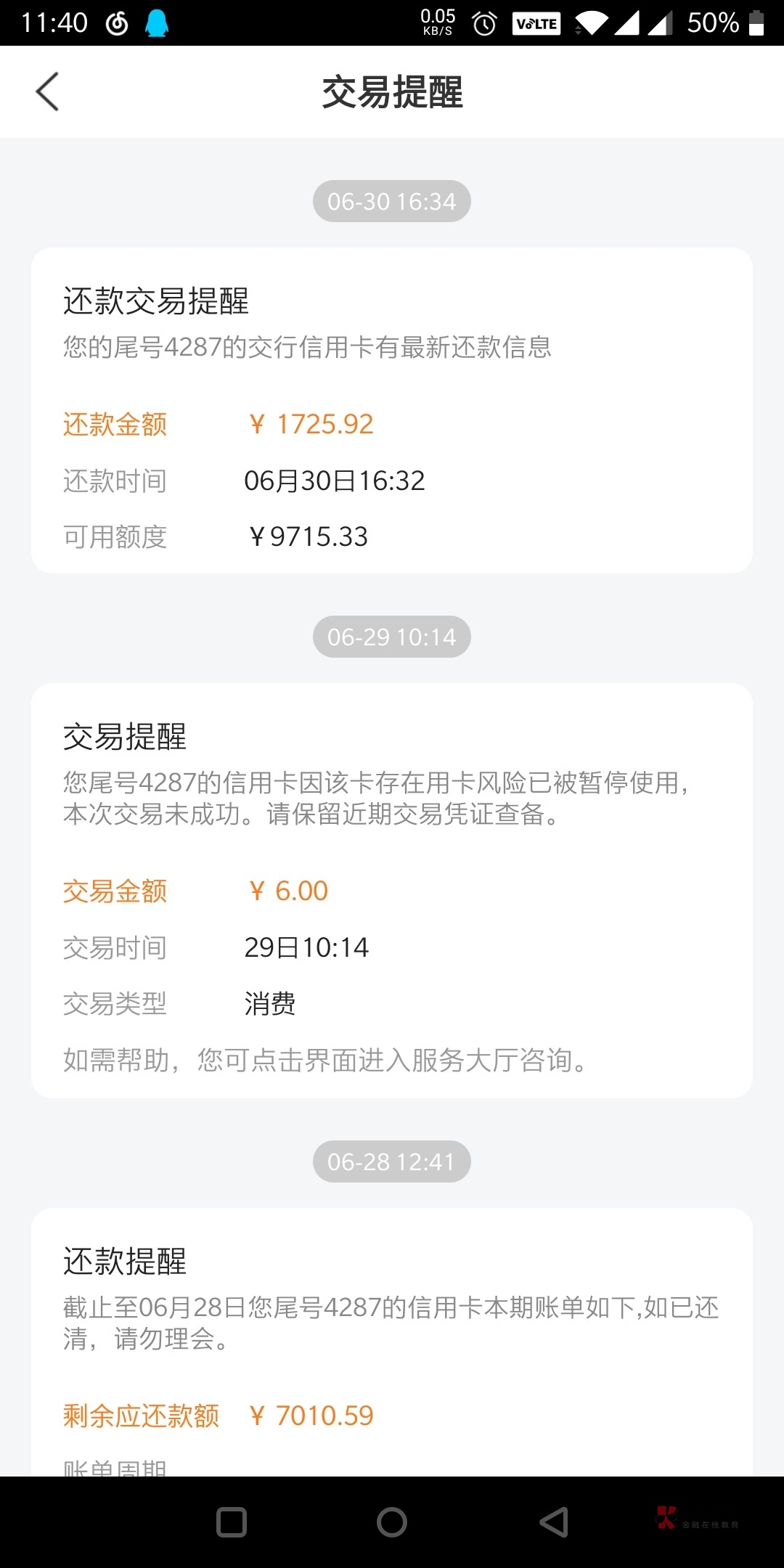Tap the VoLTE status indicator
This screenshot has width=784, height=1568.
point(536,24)
